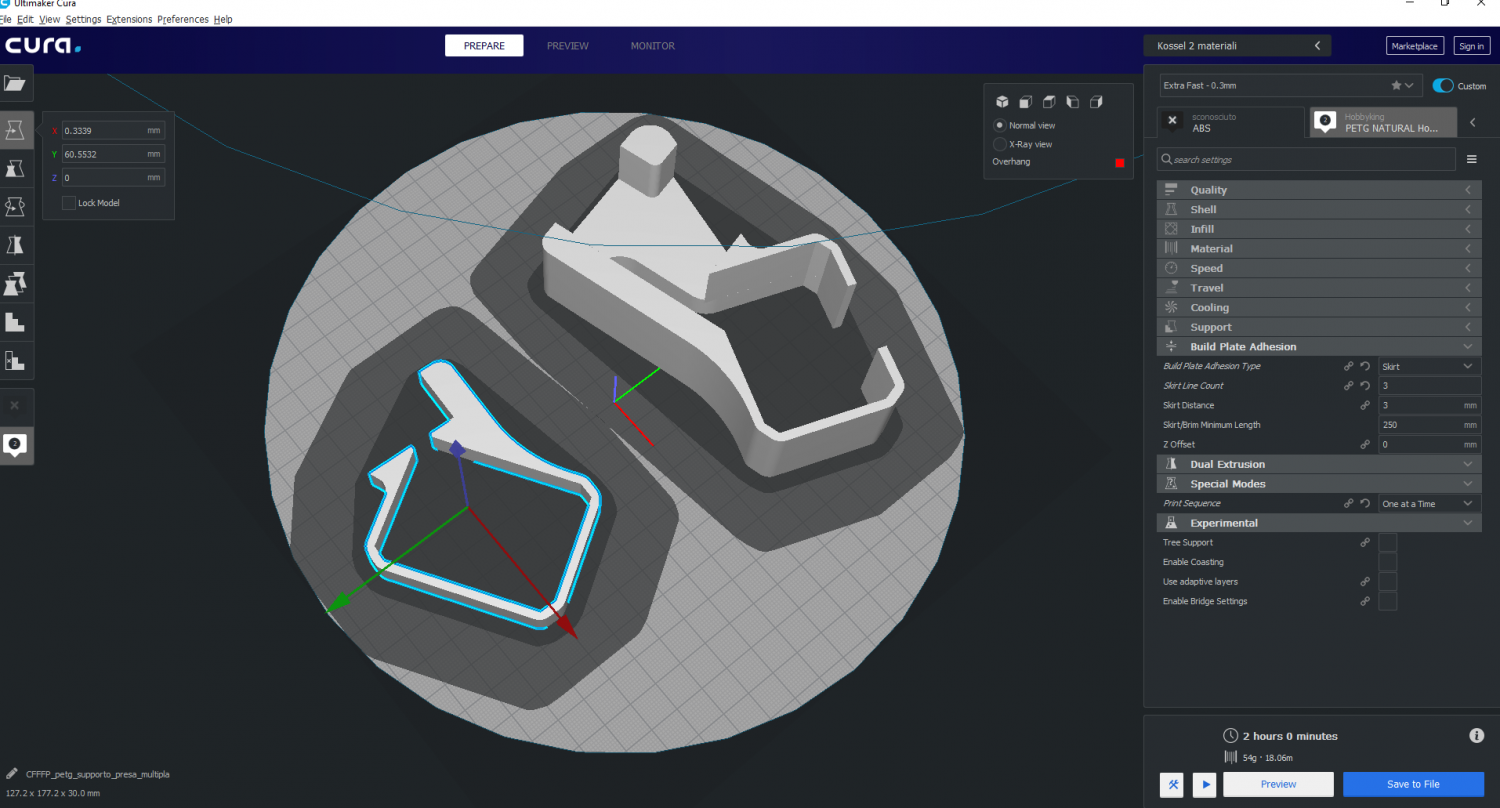
Task: Click the Save to File button
Action: [1413, 784]
